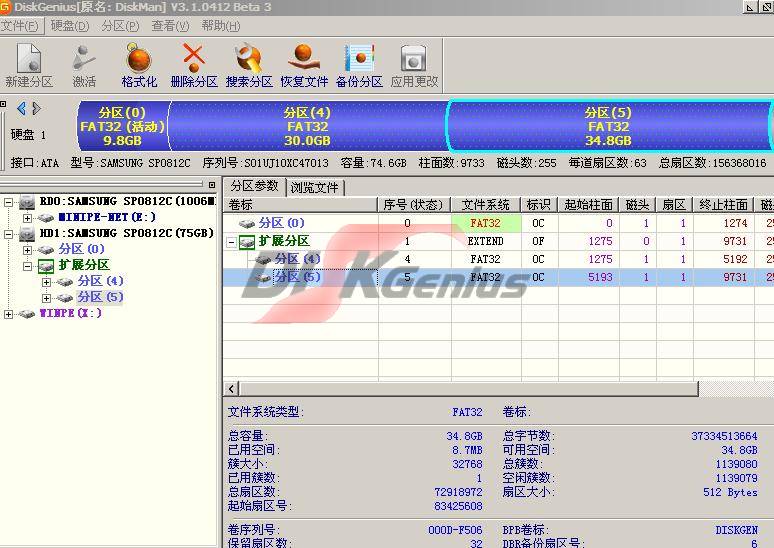
Task: Select the 分区(4) FAT32 30.0GB disk bar
Action: [x=307, y=126]
